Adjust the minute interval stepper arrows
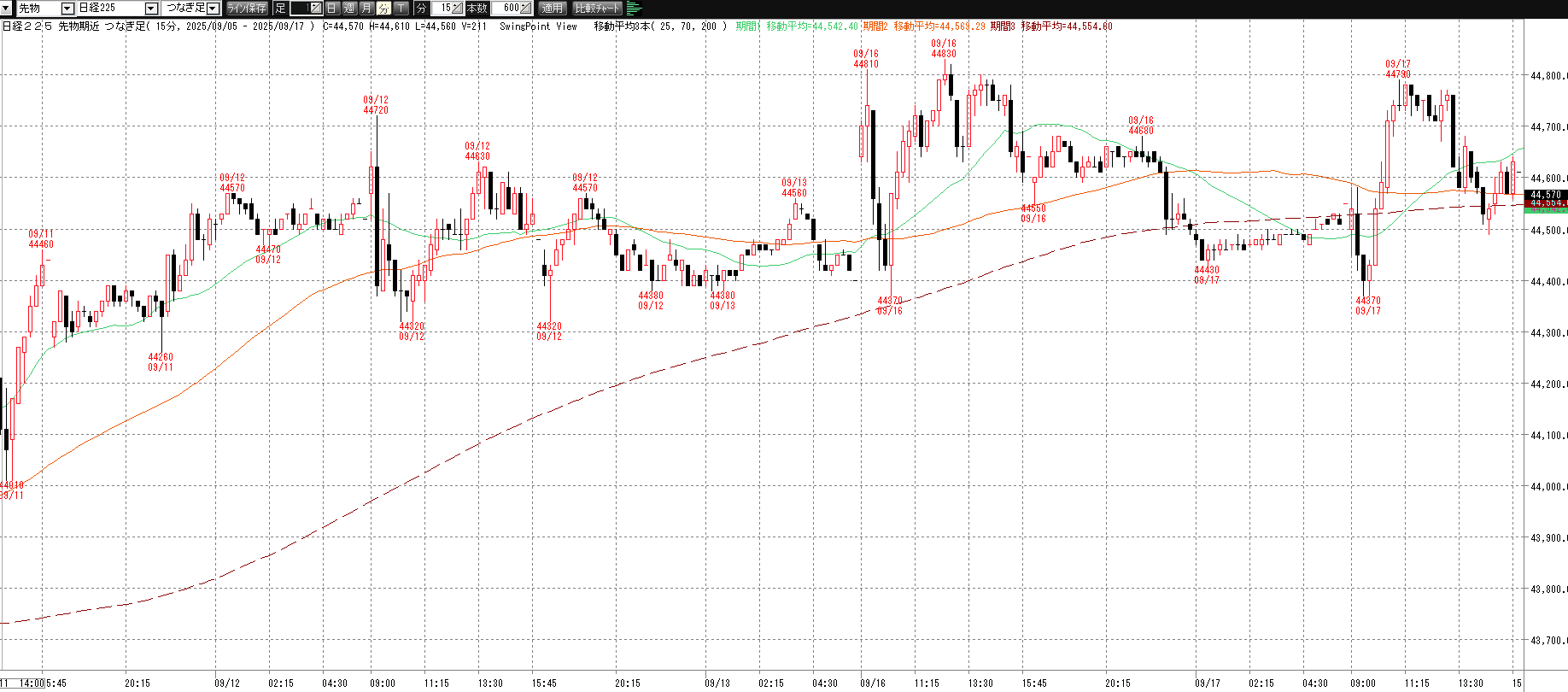This screenshot has width=1568, height=692. (458, 9)
